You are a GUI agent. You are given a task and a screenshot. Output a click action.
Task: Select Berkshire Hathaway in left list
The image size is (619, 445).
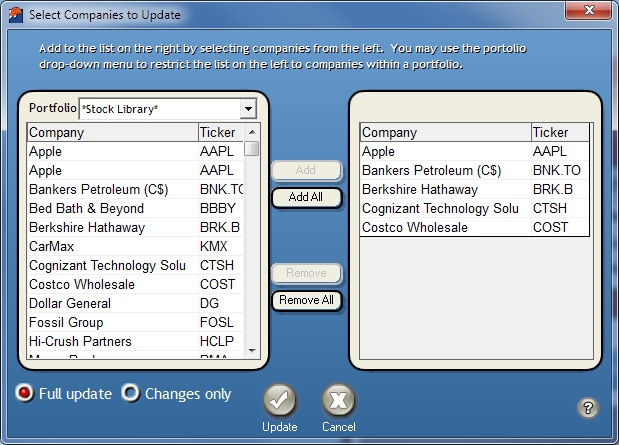pyautogui.click(x=135, y=227)
